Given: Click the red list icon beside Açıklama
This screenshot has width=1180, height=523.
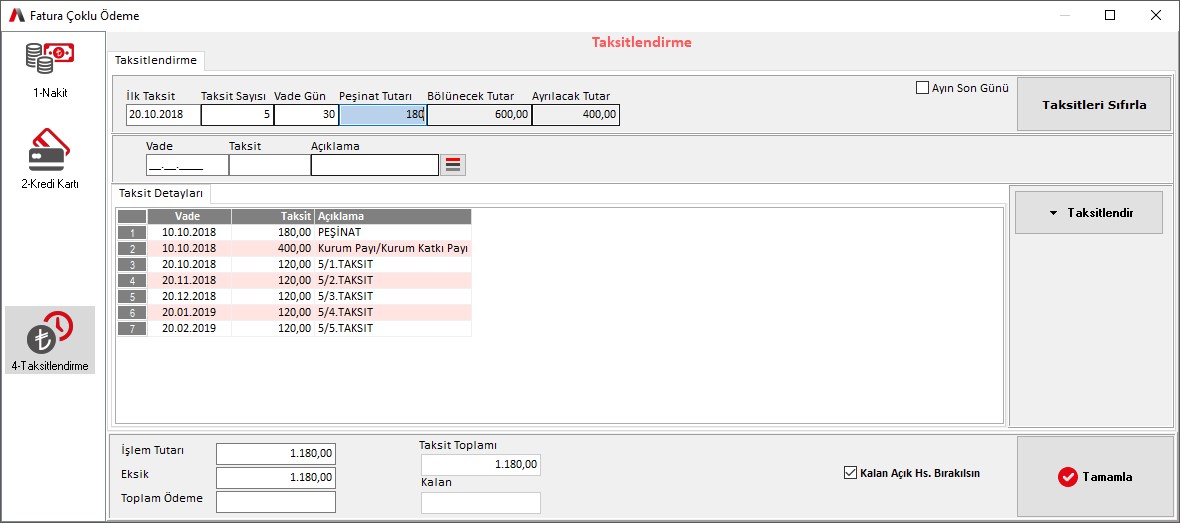Looking at the screenshot, I should tap(453, 165).
